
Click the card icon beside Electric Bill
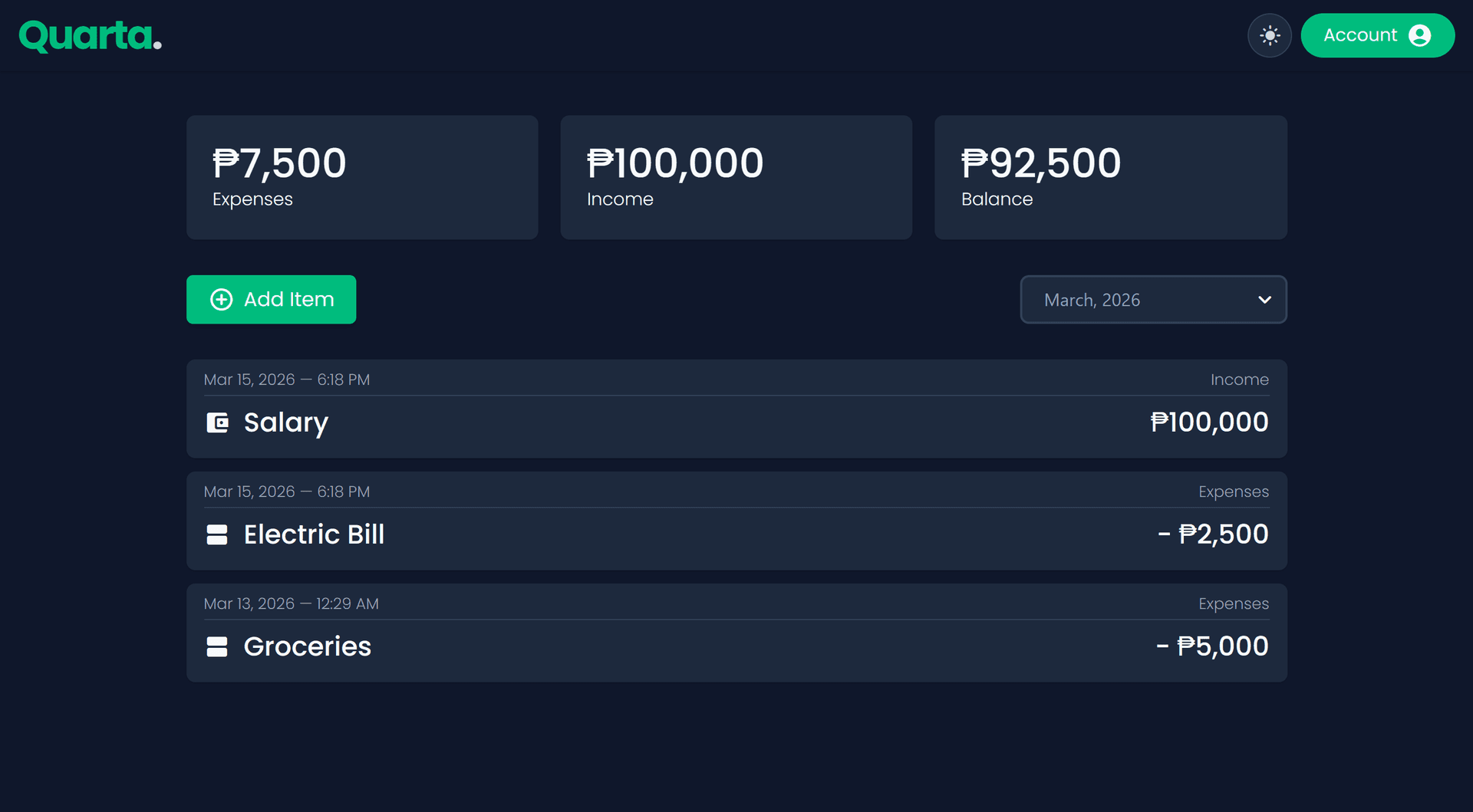[x=217, y=534]
